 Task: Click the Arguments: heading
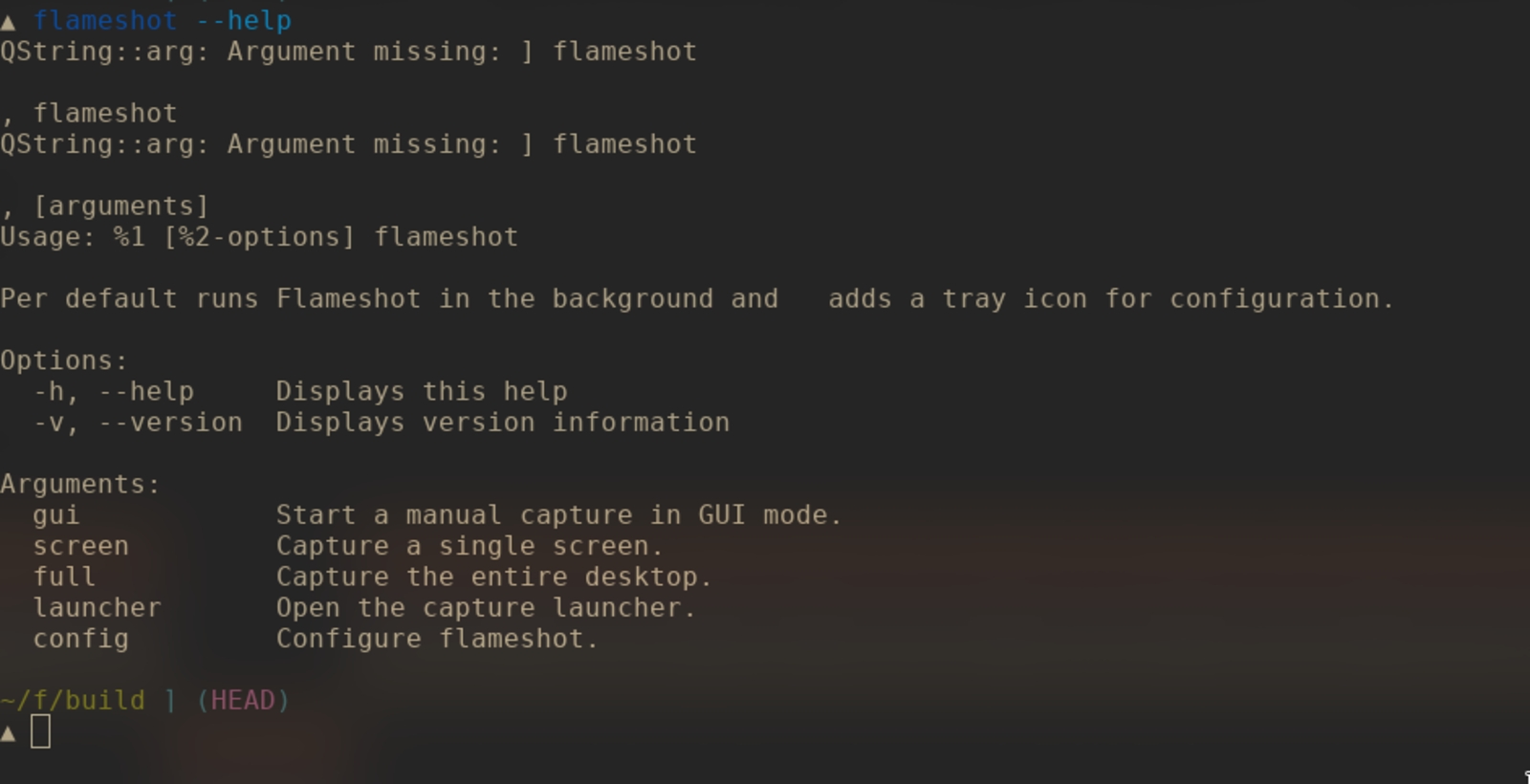80,484
